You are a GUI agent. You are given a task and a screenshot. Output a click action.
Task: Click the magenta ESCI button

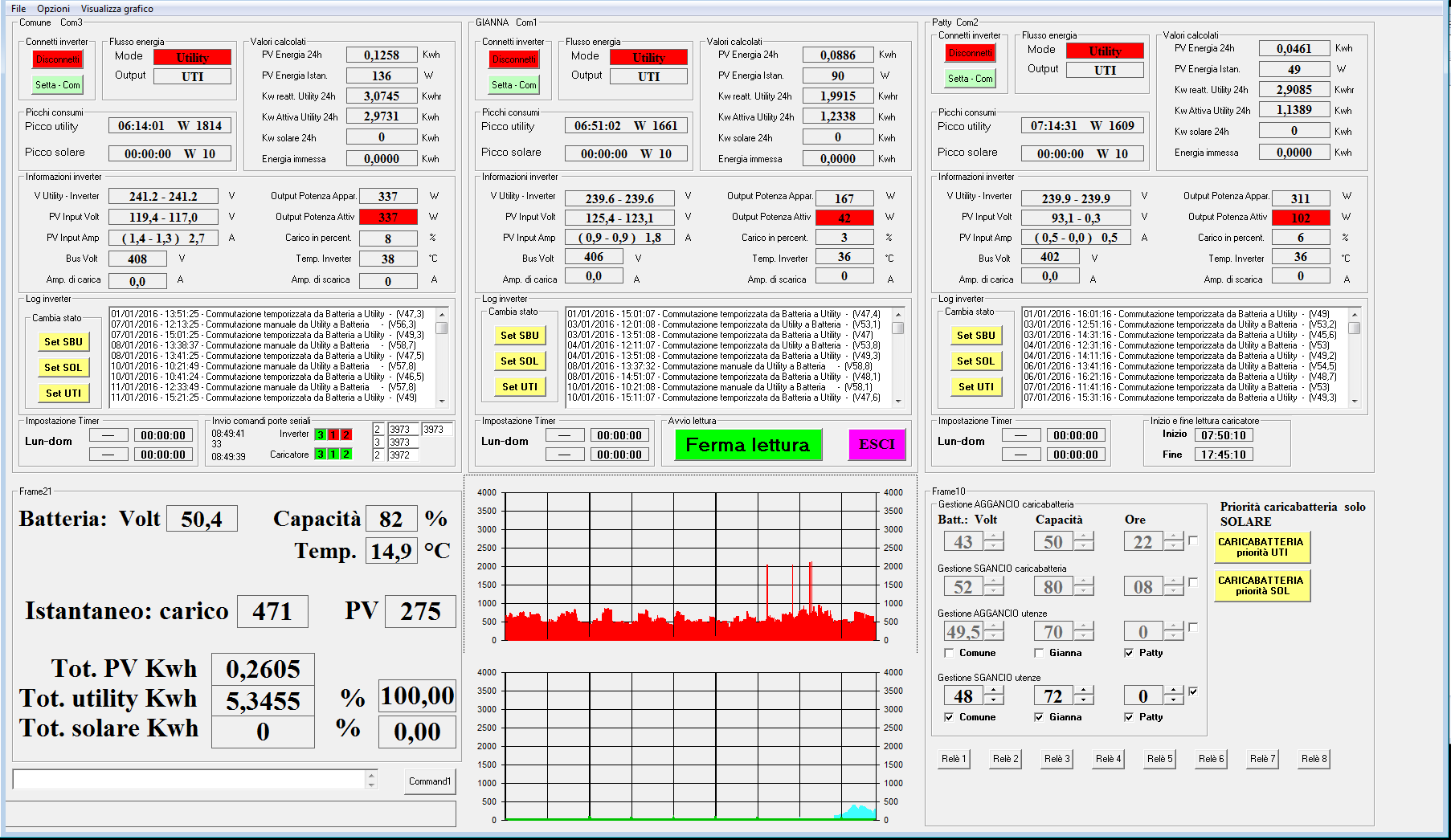point(877,445)
